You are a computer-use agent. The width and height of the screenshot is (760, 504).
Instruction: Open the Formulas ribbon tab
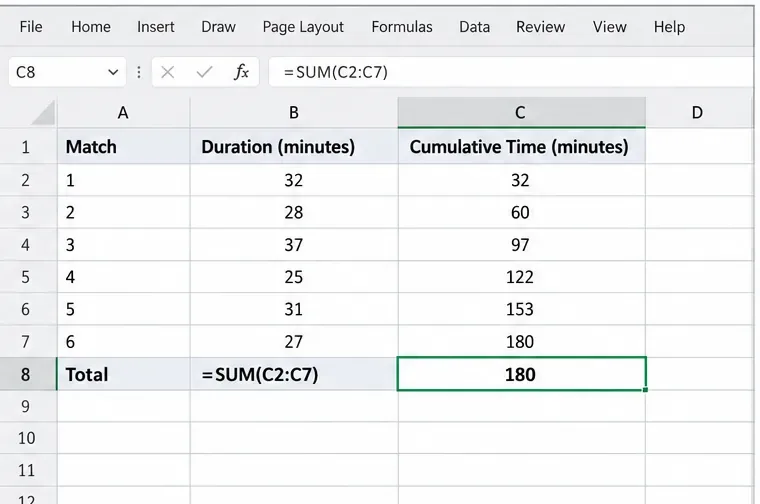tap(402, 27)
